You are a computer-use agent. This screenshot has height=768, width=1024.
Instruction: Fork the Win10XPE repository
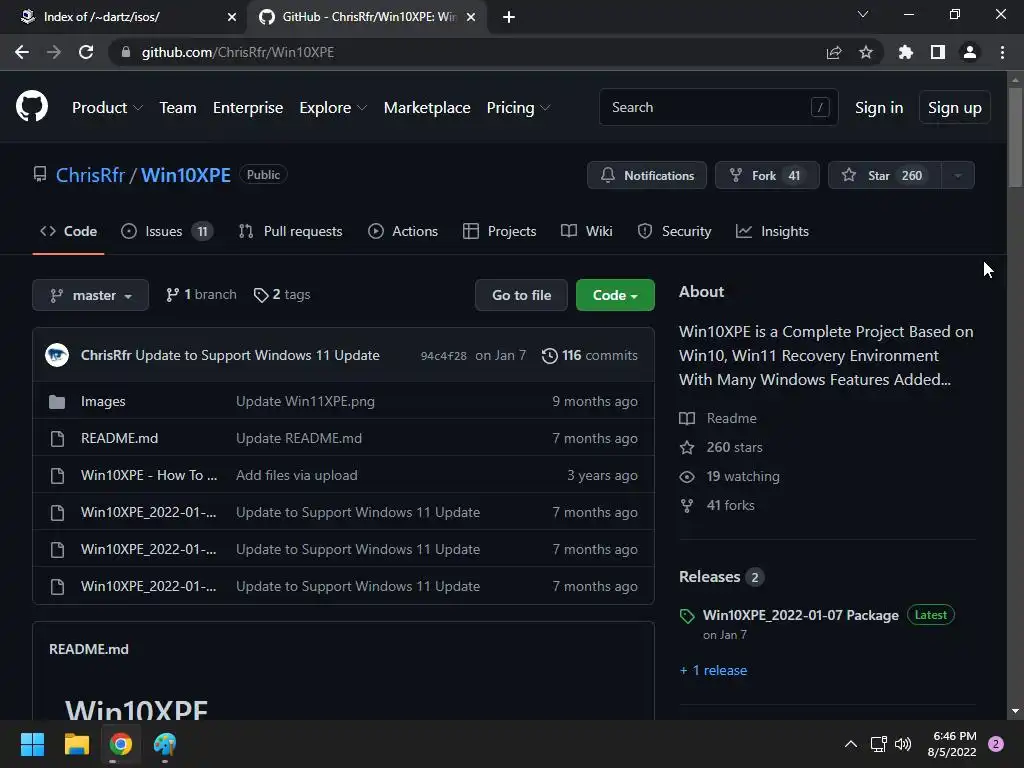(767, 175)
